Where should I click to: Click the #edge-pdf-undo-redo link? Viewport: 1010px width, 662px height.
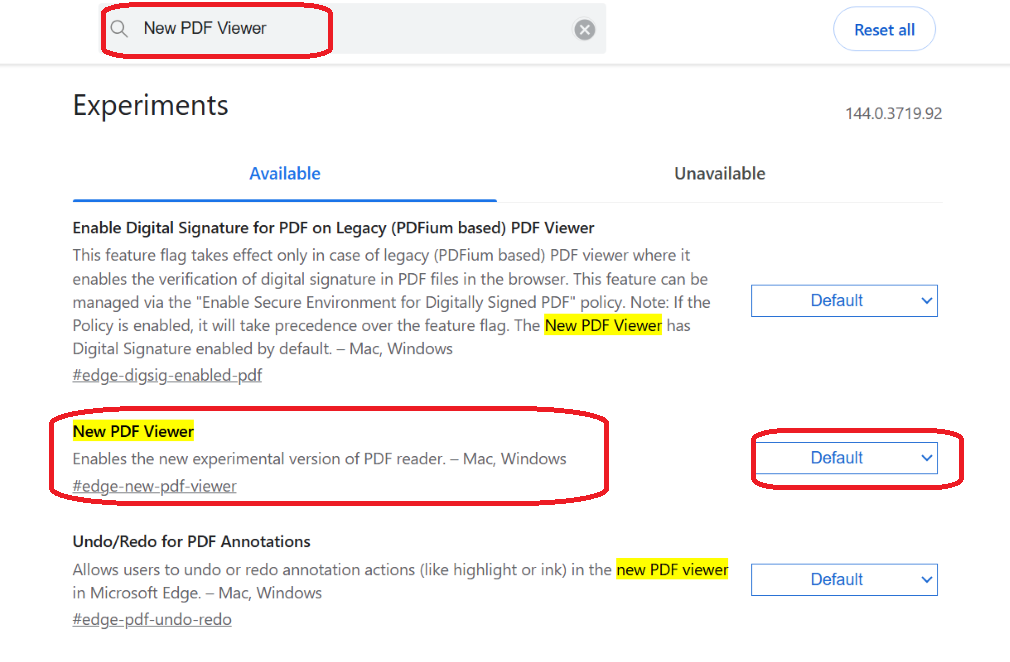click(152, 619)
